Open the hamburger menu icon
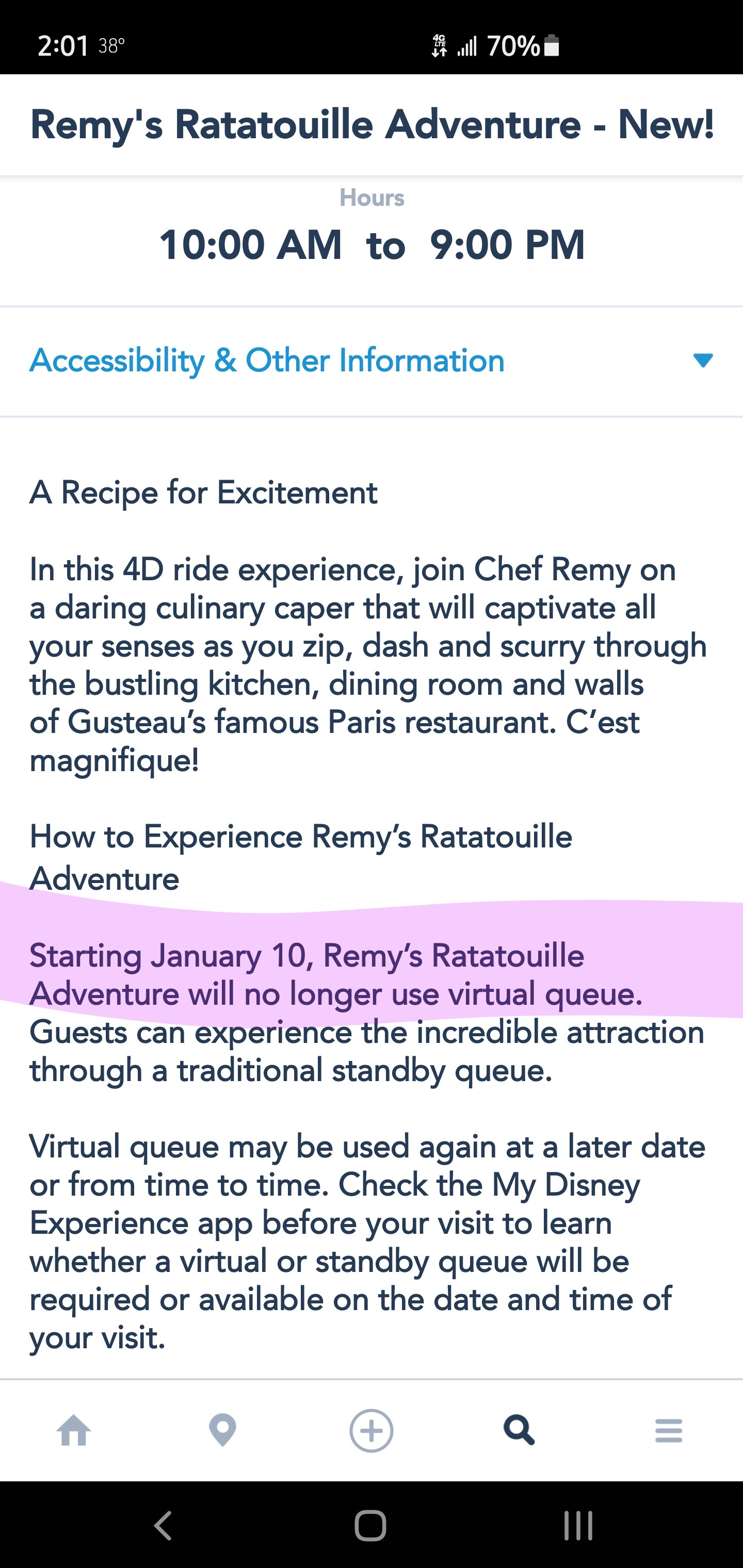743x1568 pixels. (x=668, y=1430)
